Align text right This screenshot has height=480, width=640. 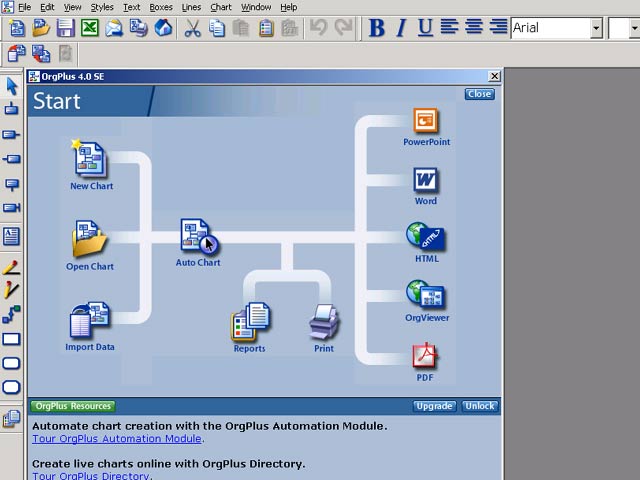(x=498, y=27)
